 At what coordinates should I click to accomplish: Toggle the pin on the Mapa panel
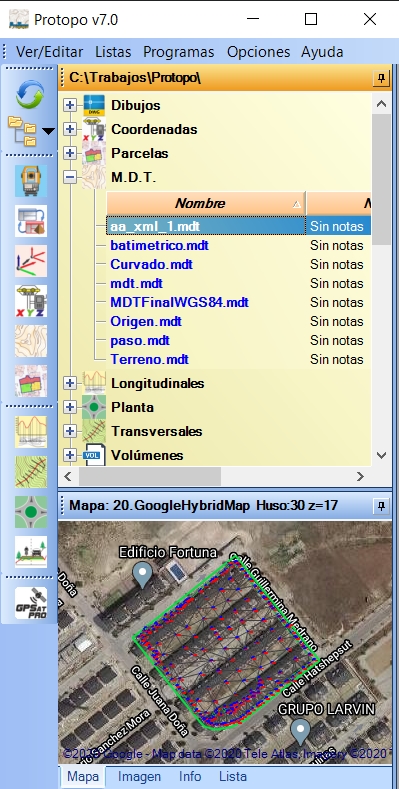point(381,506)
